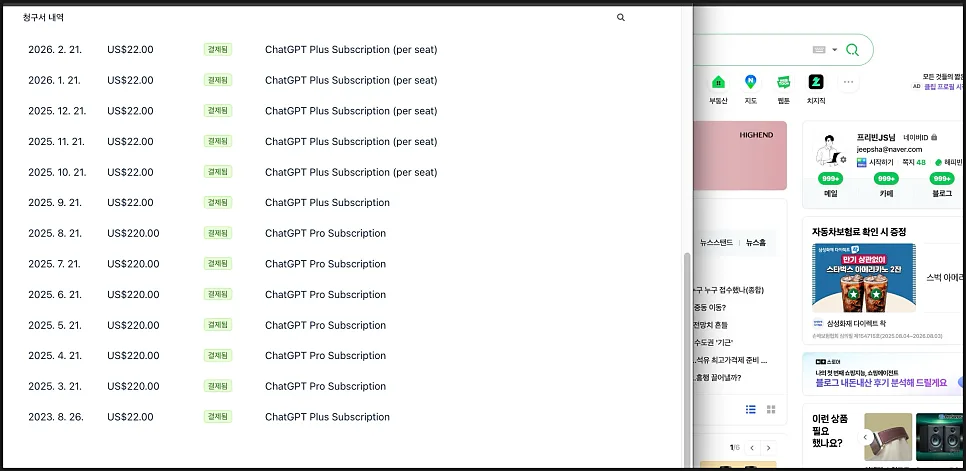Image resolution: width=966 pixels, height=471 pixels.
Task: Click ChatGPT Pro Subscription on the 2025. 6. 21. row
Action: click(325, 295)
